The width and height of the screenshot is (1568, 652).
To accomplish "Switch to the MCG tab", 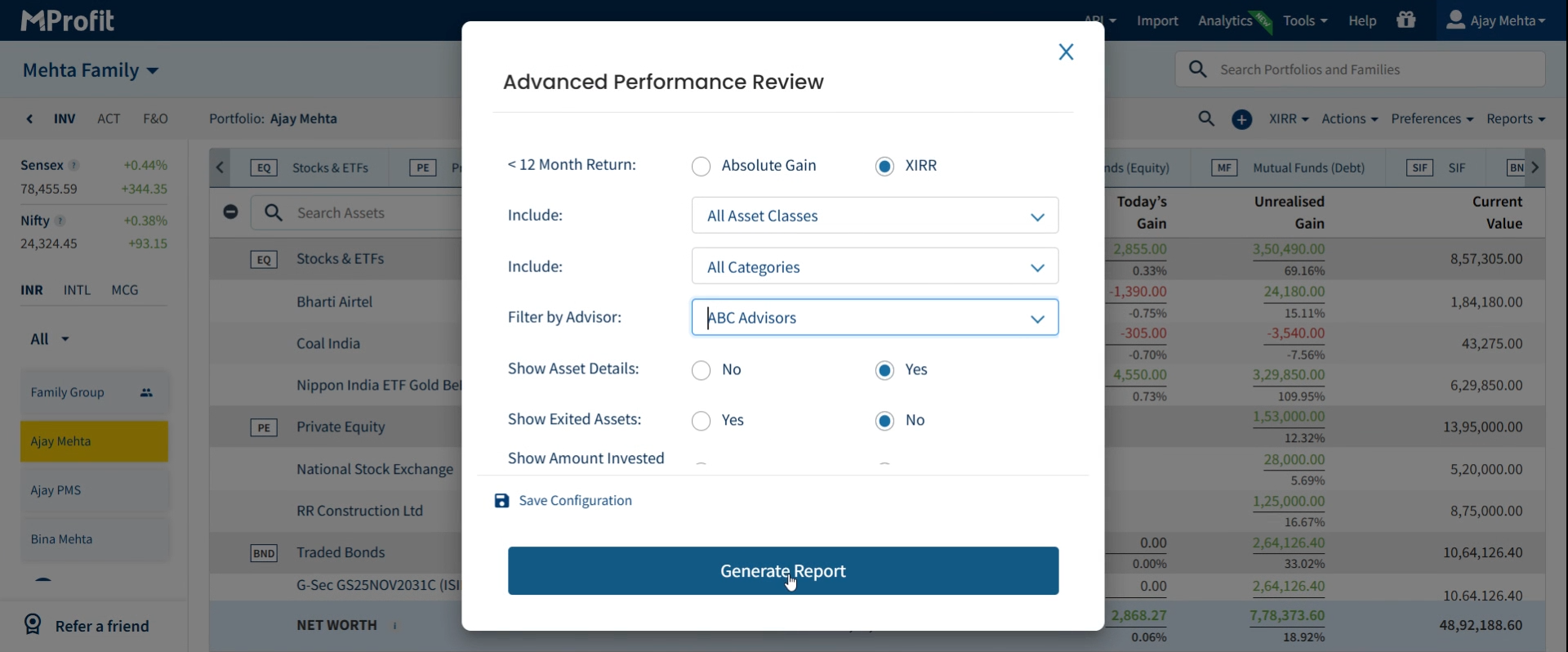I will [x=125, y=290].
